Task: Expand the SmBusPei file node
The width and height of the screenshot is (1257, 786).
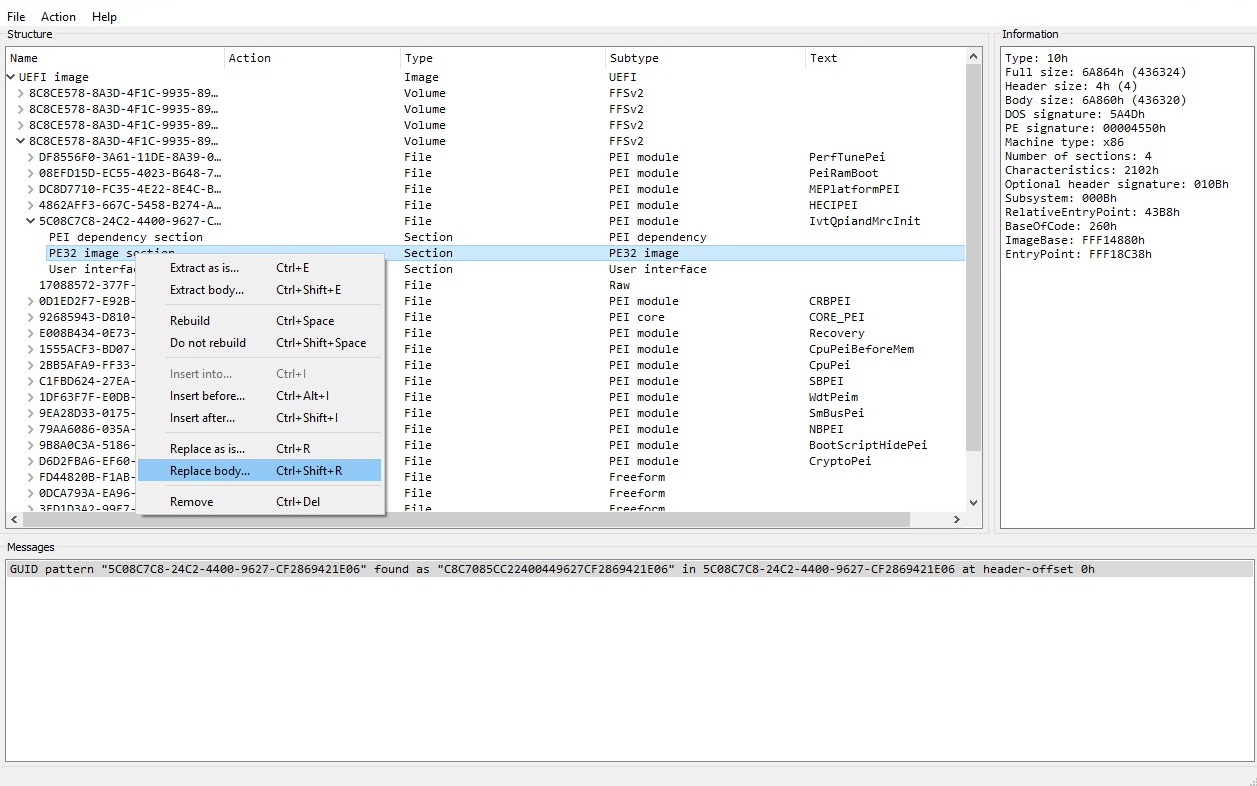Action: (x=31, y=413)
